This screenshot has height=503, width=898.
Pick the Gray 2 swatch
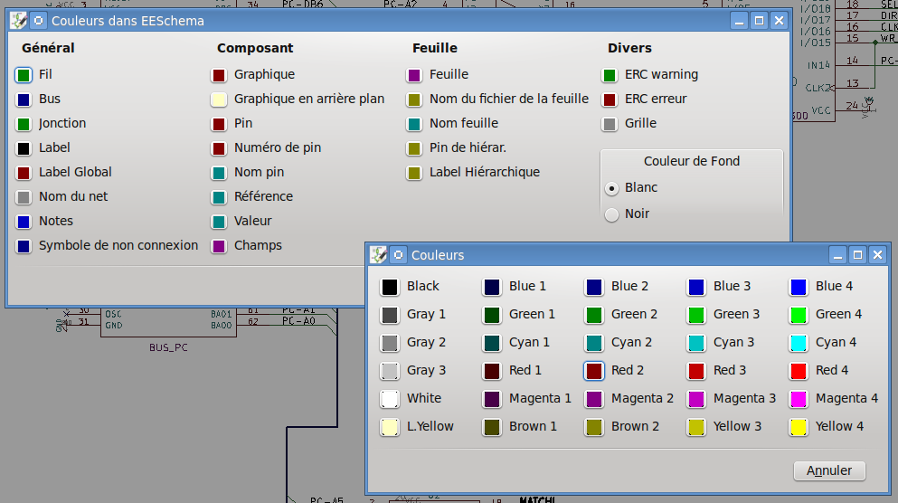tap(389, 343)
